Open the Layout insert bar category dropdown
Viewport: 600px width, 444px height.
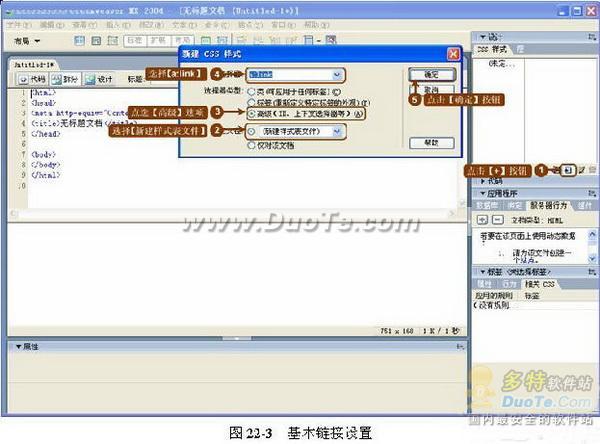pos(27,41)
